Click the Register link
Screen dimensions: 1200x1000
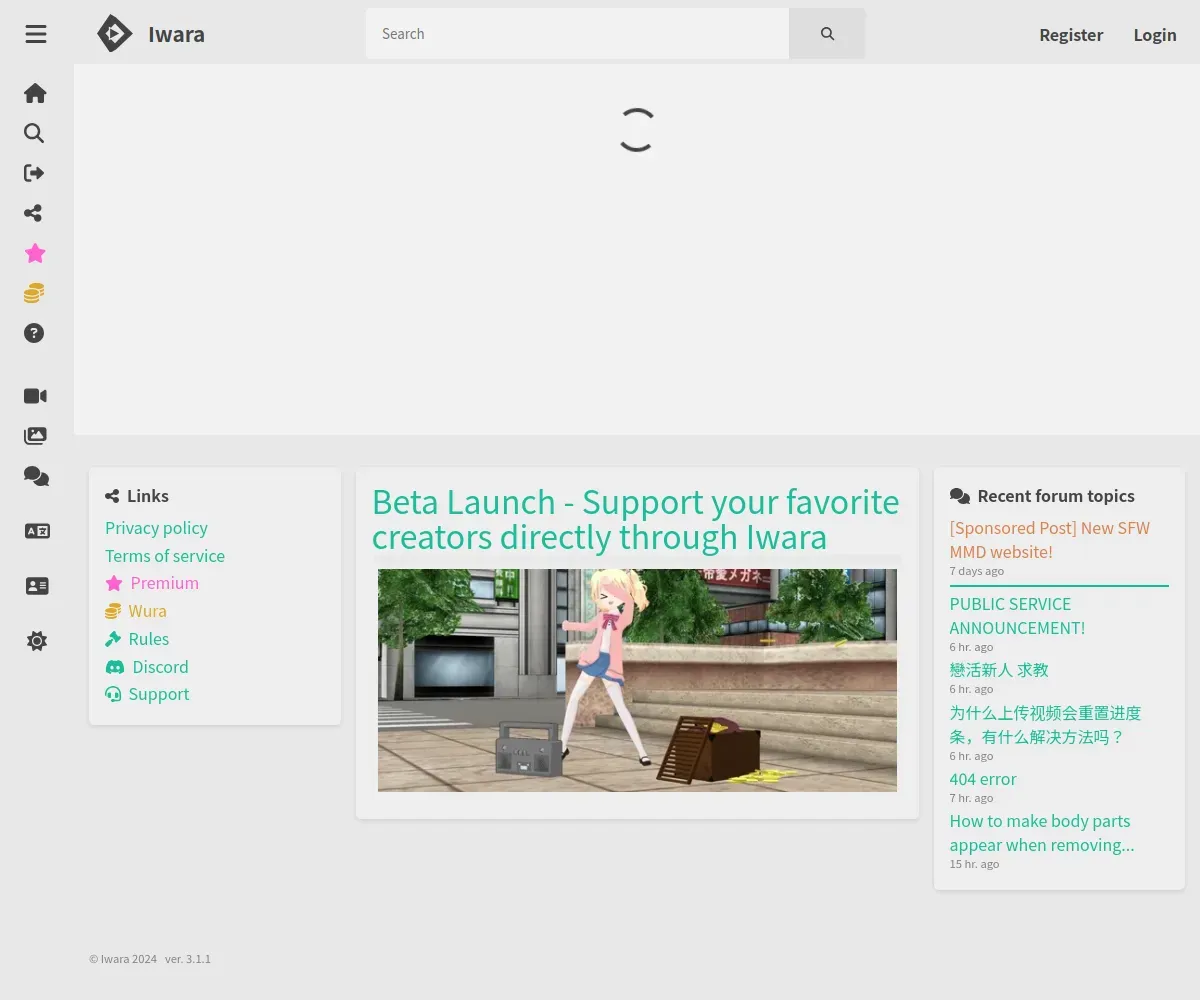[1071, 35]
